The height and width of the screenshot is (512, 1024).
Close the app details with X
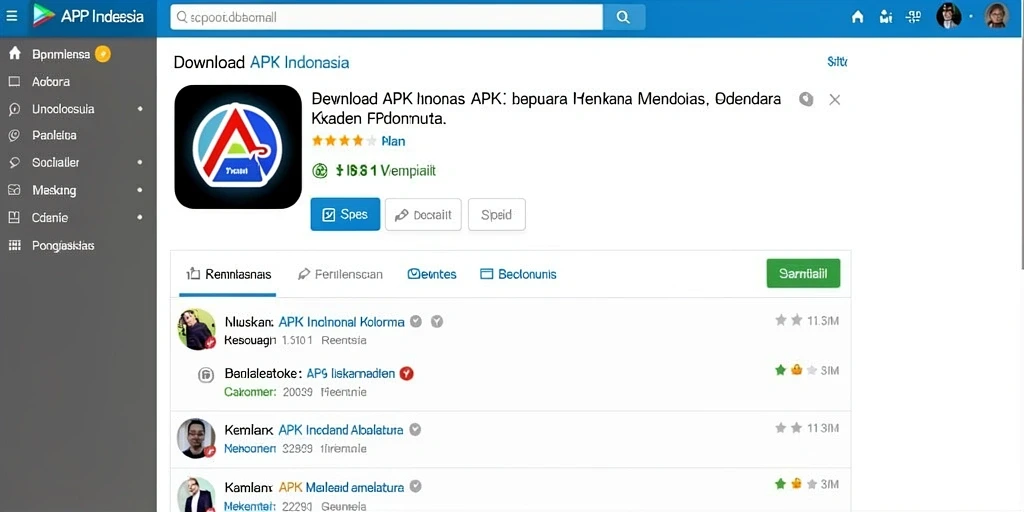(x=835, y=100)
